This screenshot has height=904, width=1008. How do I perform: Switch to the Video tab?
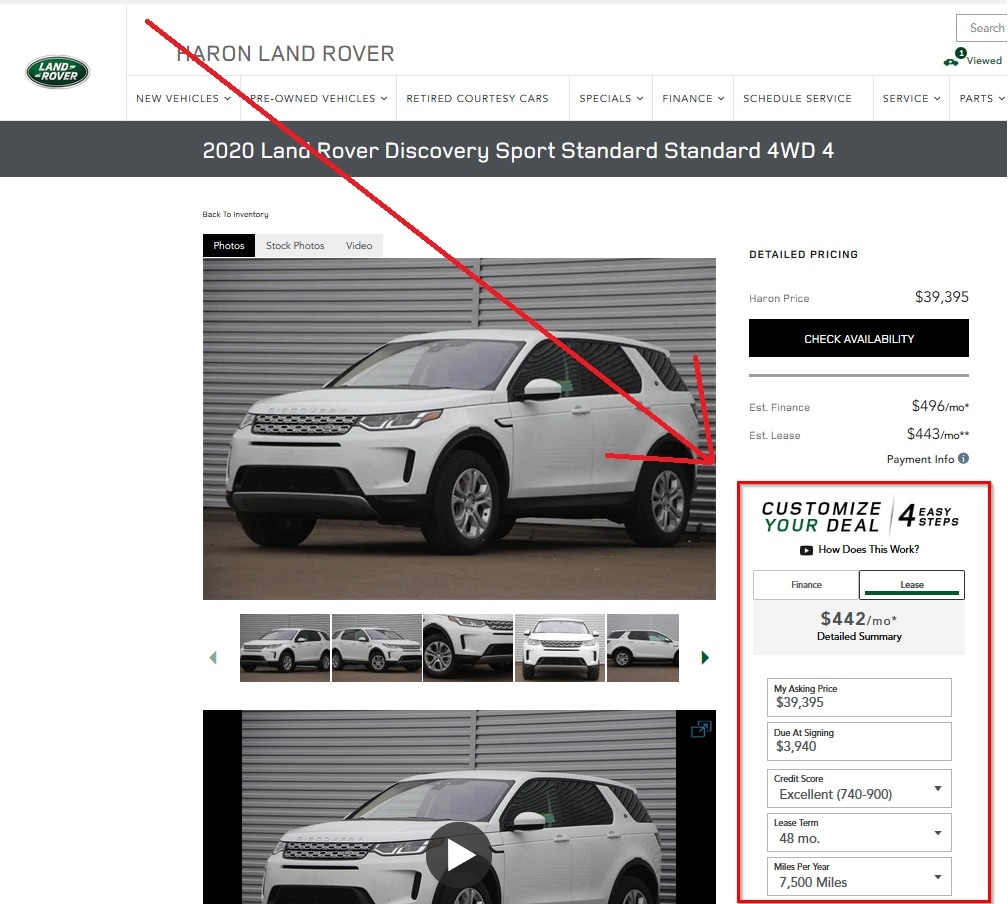359,246
